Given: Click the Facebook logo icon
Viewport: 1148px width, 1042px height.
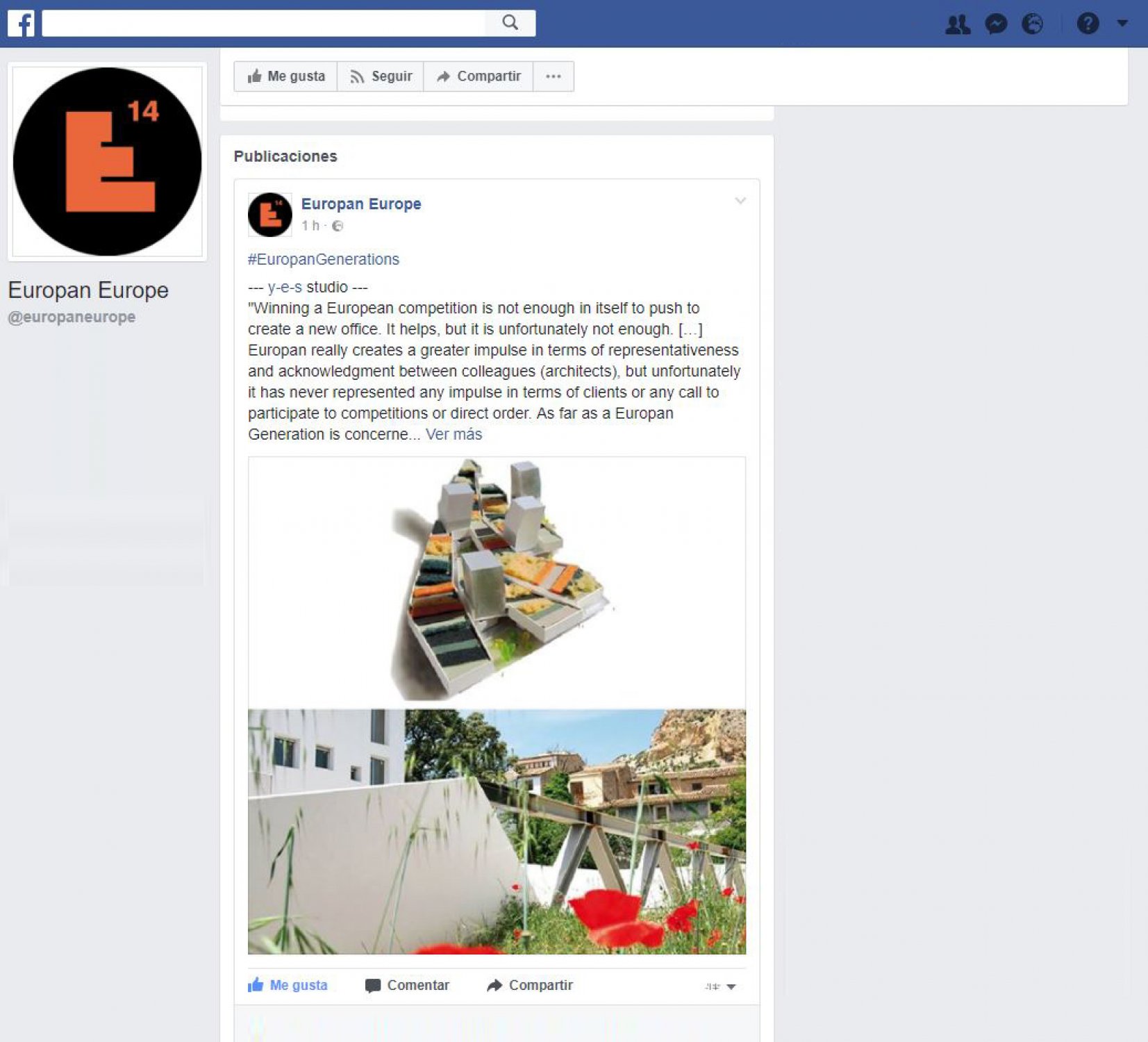Looking at the screenshot, I should tap(21, 23).
